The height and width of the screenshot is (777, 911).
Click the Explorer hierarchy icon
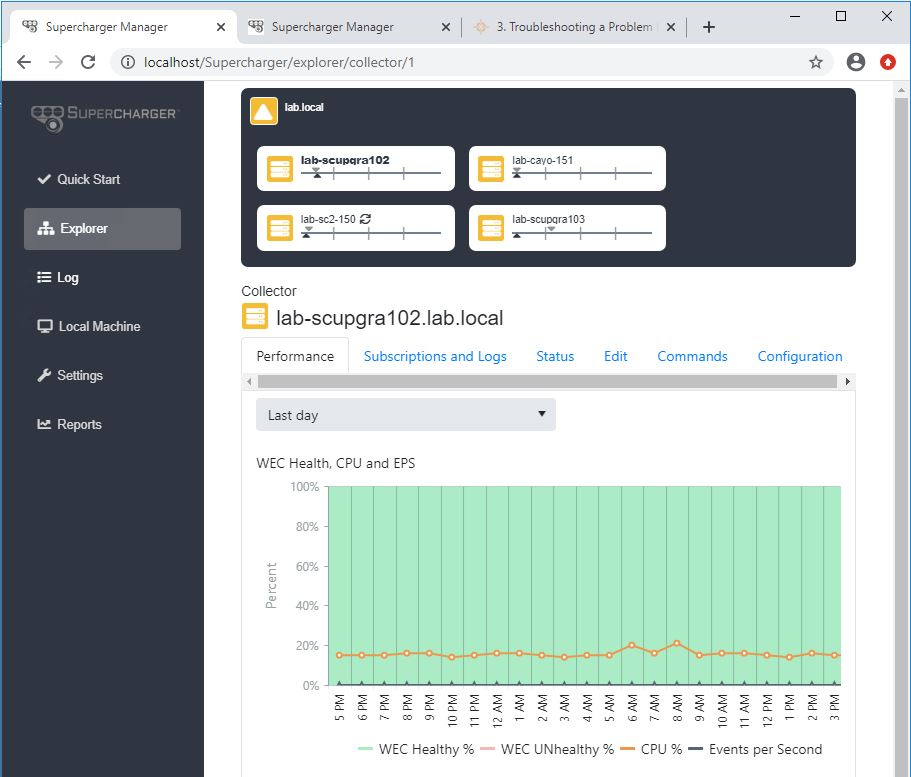[x=45, y=228]
